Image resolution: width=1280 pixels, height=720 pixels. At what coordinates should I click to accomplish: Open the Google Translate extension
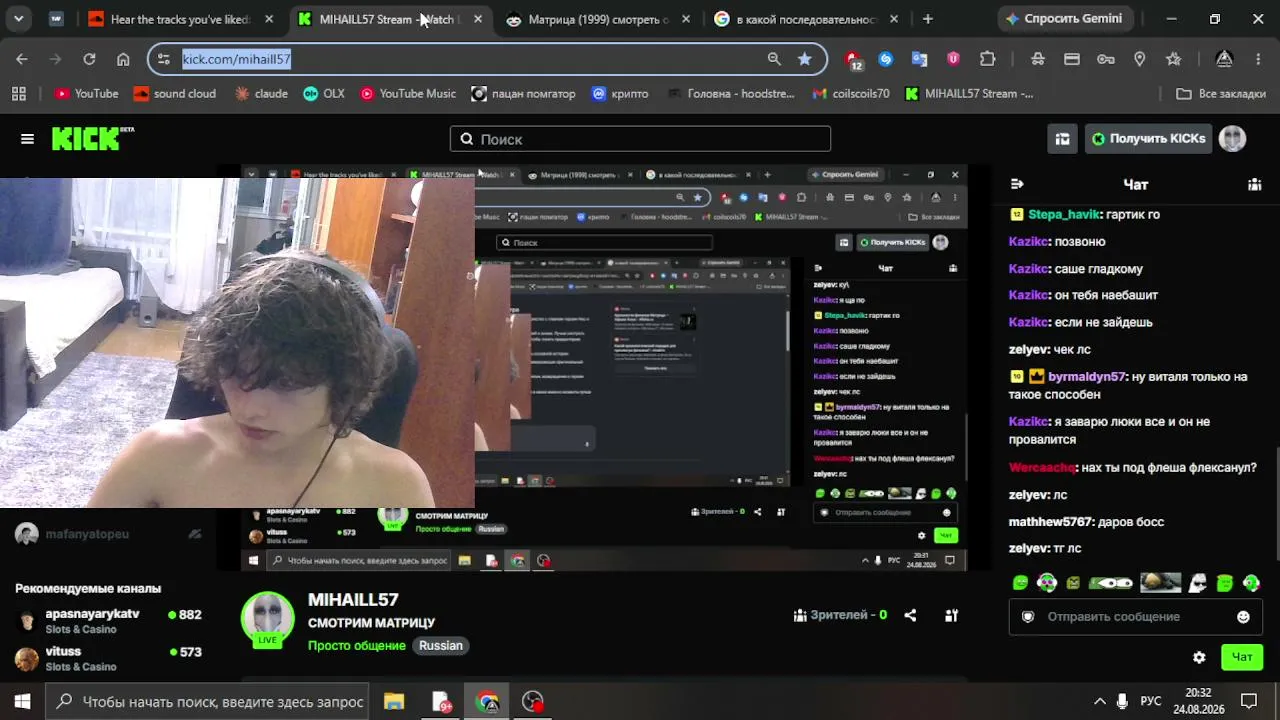click(x=919, y=59)
